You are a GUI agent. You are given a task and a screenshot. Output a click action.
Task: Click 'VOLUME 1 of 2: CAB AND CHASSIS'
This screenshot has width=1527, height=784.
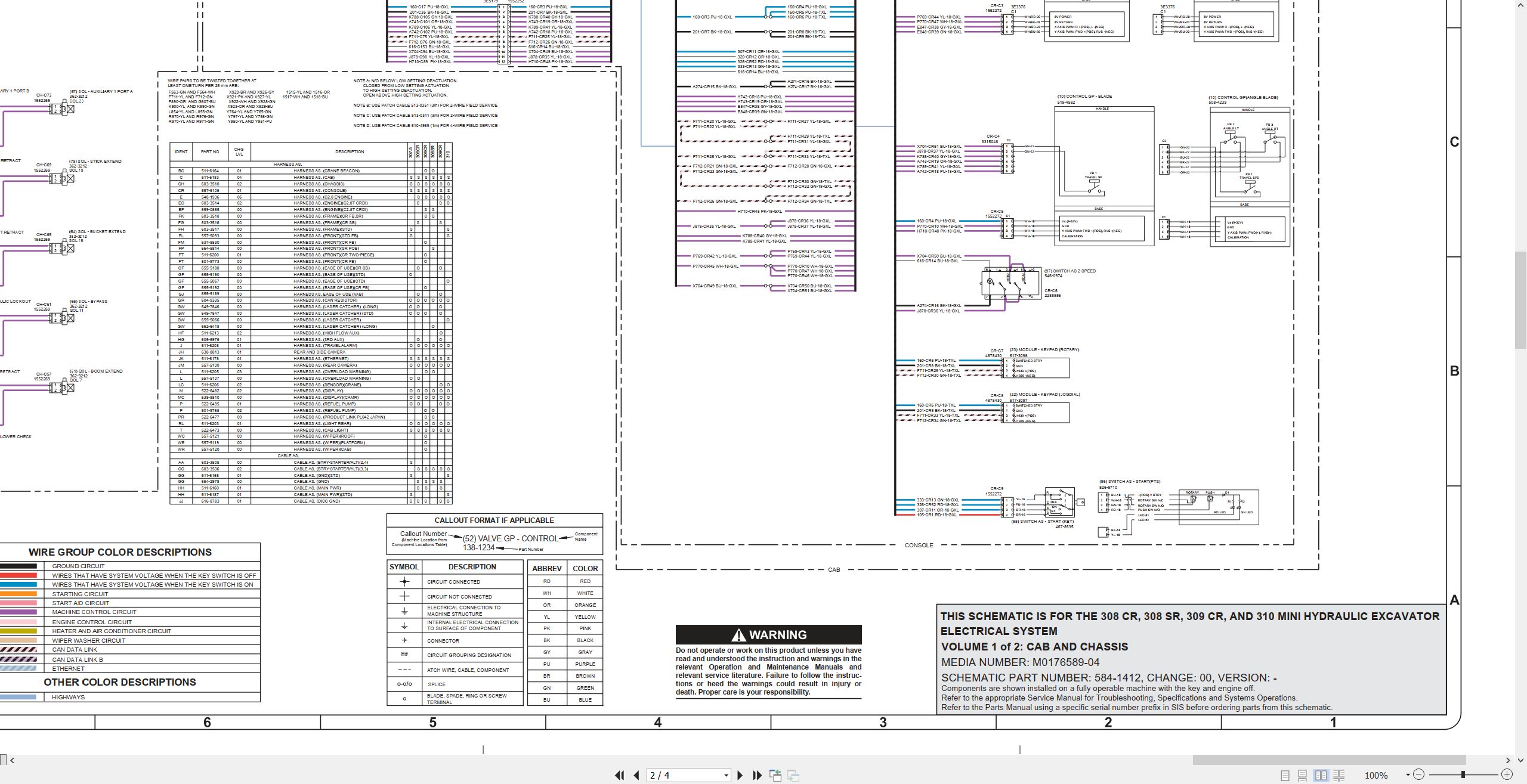[1034, 647]
